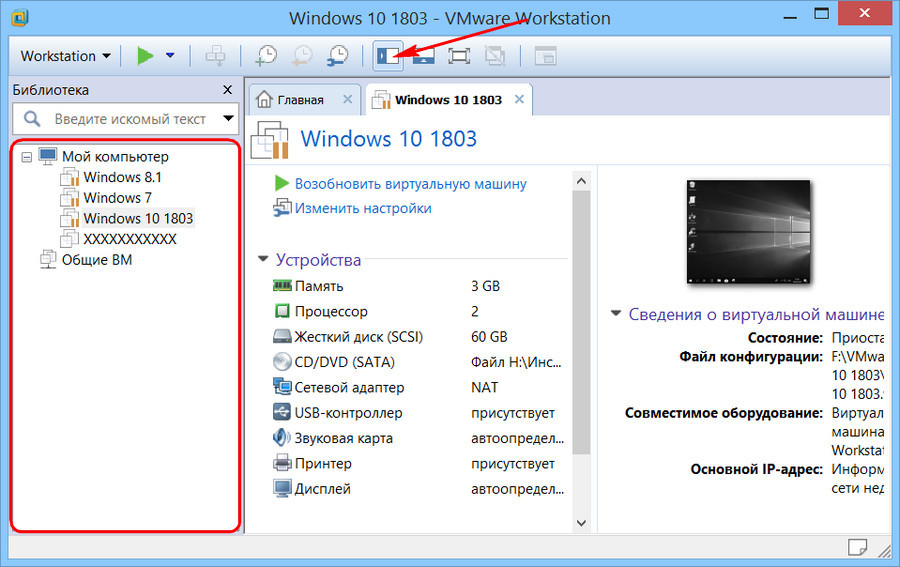Enter full screen mode icon

coord(459,56)
